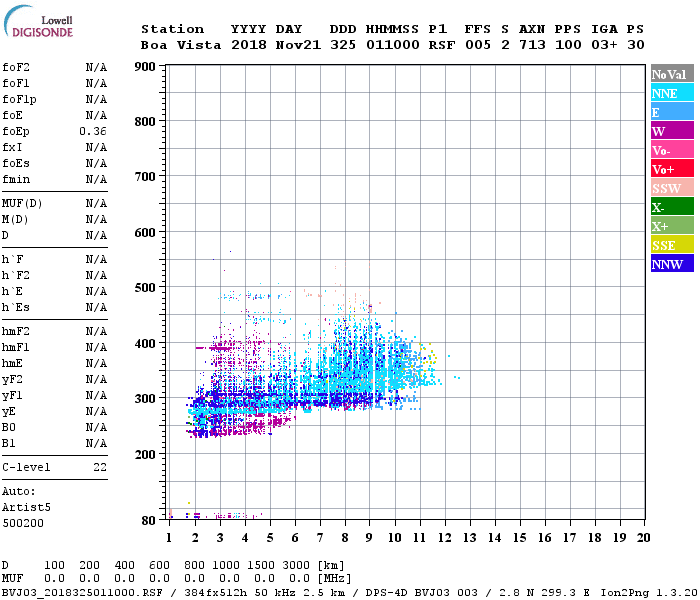Viewport: 700px width, 600px height.
Task: Click the h`E parameter label
Action: [x=12, y=292]
